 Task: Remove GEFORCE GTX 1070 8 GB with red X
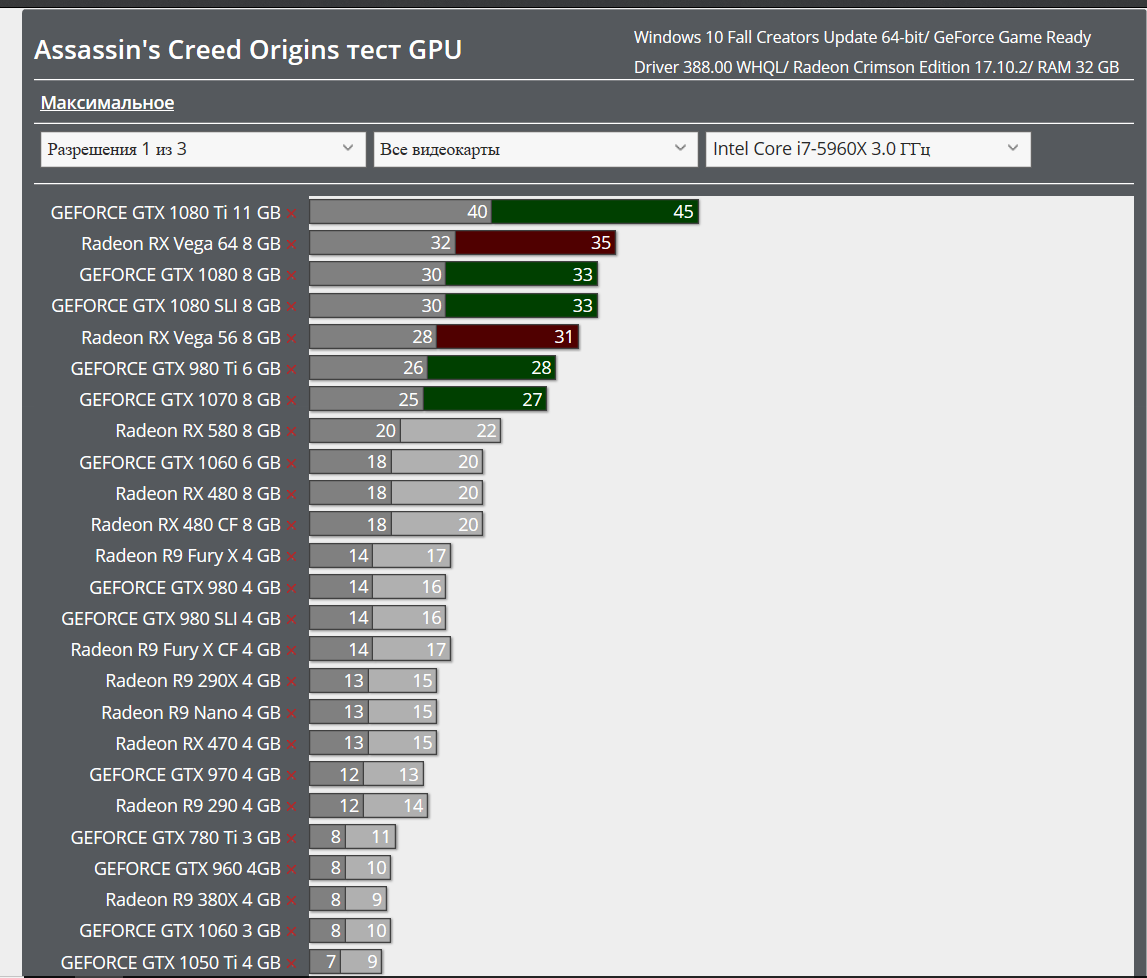pyautogui.click(x=292, y=400)
